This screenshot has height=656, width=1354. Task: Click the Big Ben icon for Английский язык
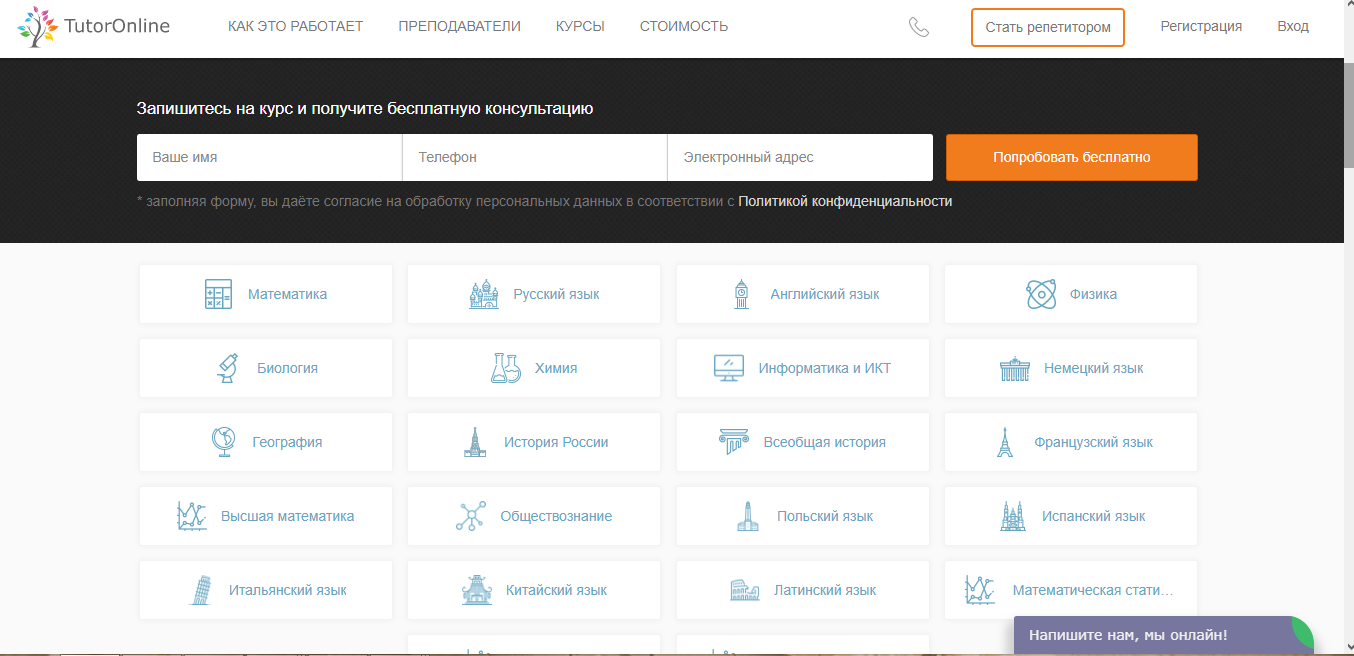click(x=741, y=294)
